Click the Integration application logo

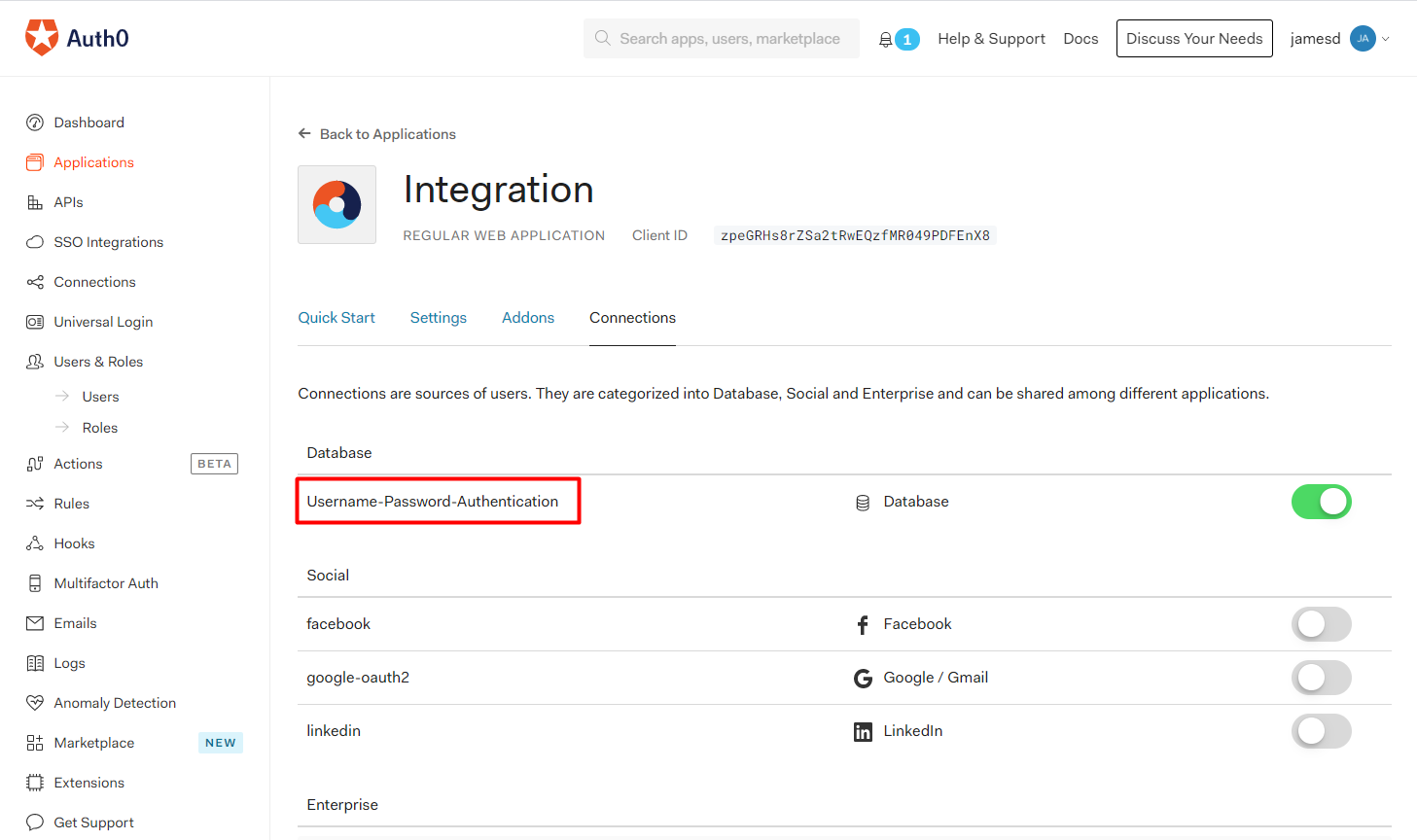click(x=337, y=204)
